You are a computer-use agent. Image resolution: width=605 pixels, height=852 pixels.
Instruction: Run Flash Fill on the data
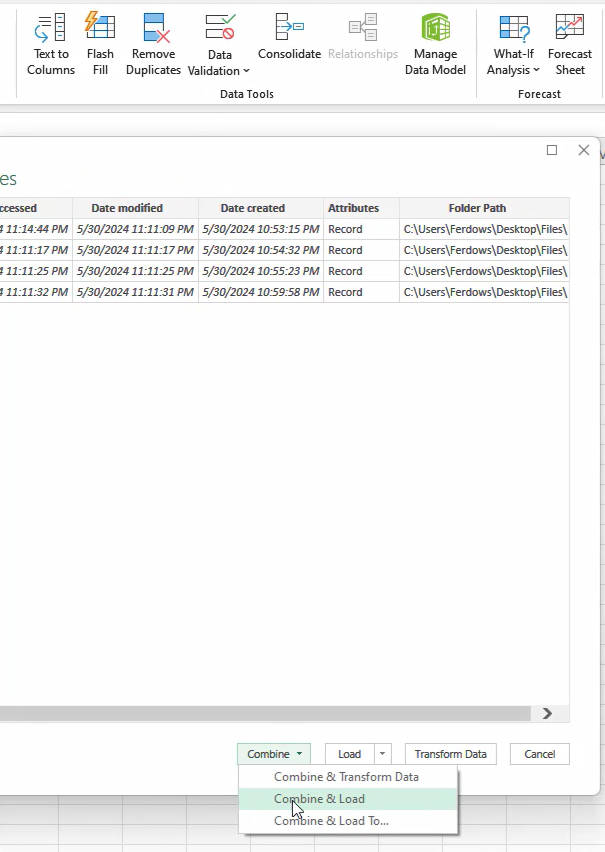tap(100, 45)
